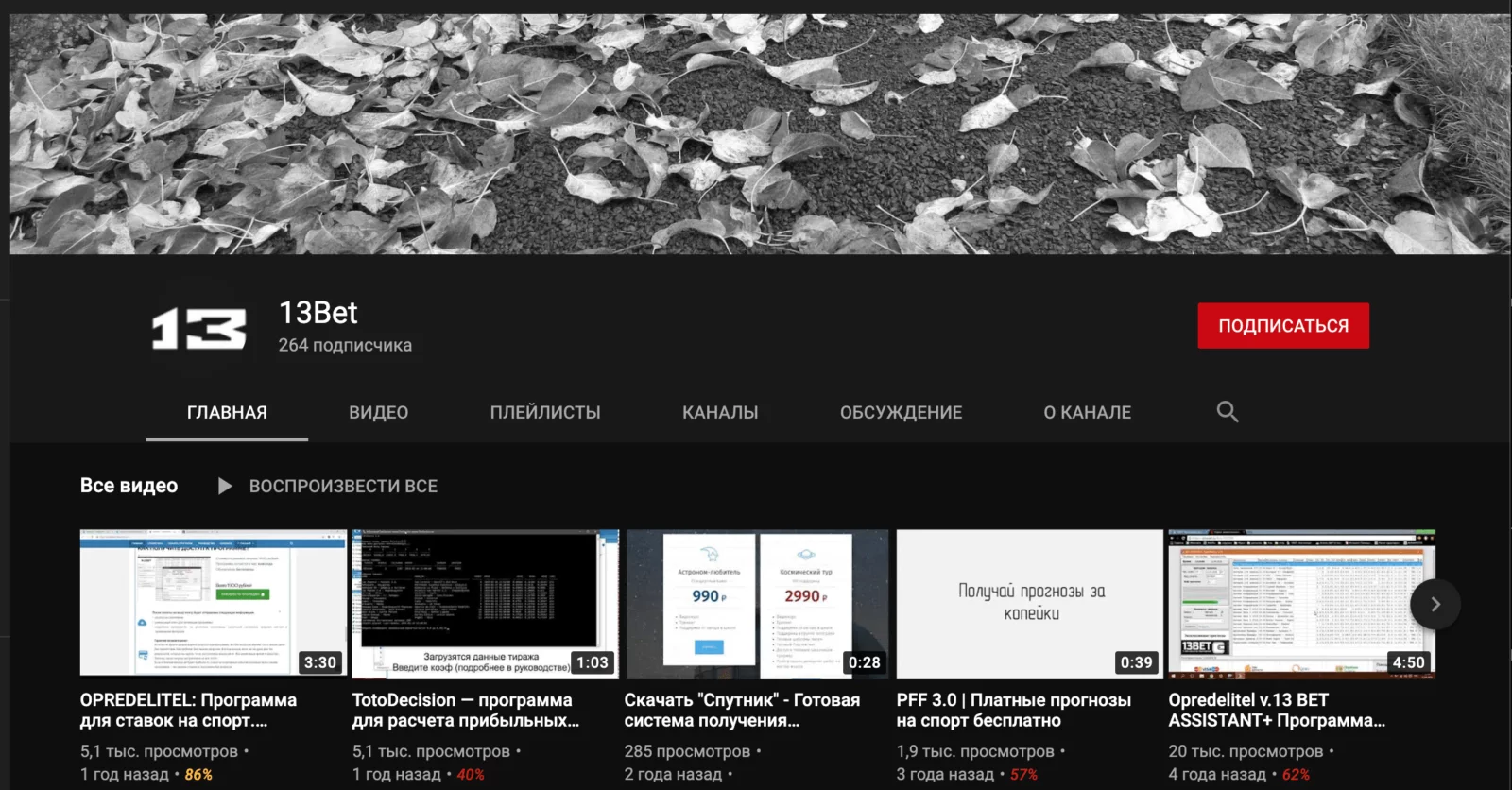
Task: Click 1 год назад under OPREDELITEL video
Action: click(x=125, y=775)
